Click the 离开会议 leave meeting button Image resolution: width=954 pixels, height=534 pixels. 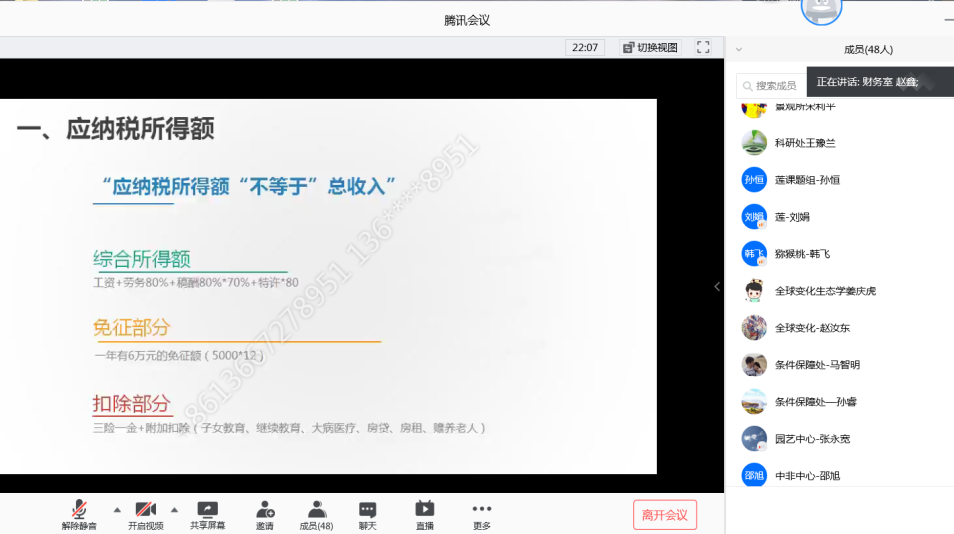pos(664,515)
